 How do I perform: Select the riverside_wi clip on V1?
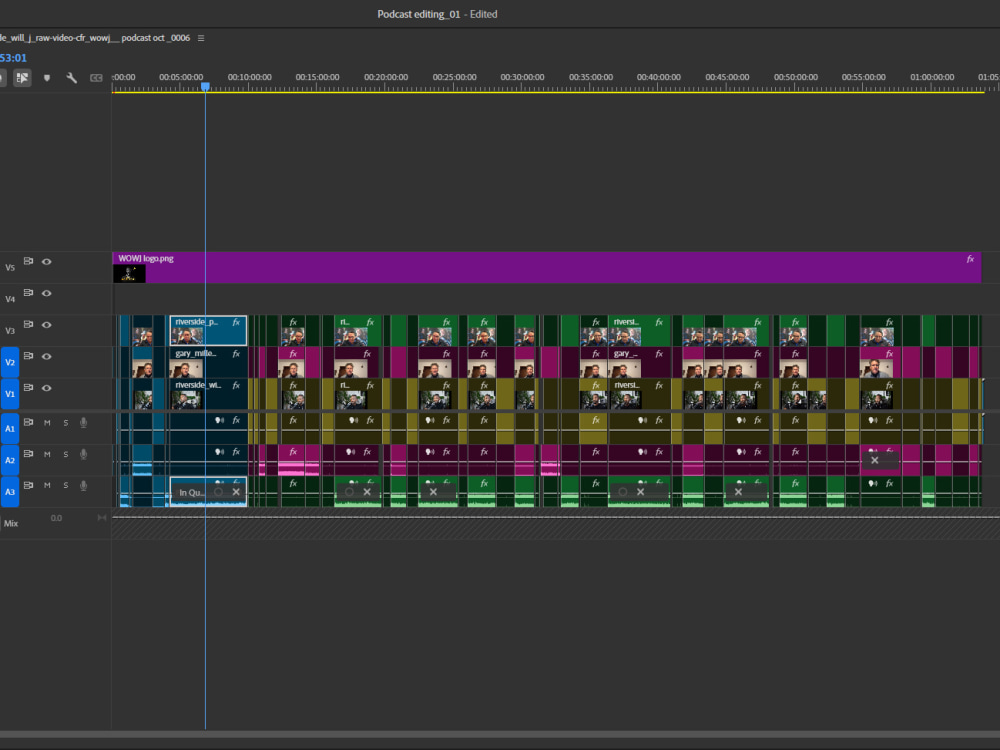tap(208, 393)
